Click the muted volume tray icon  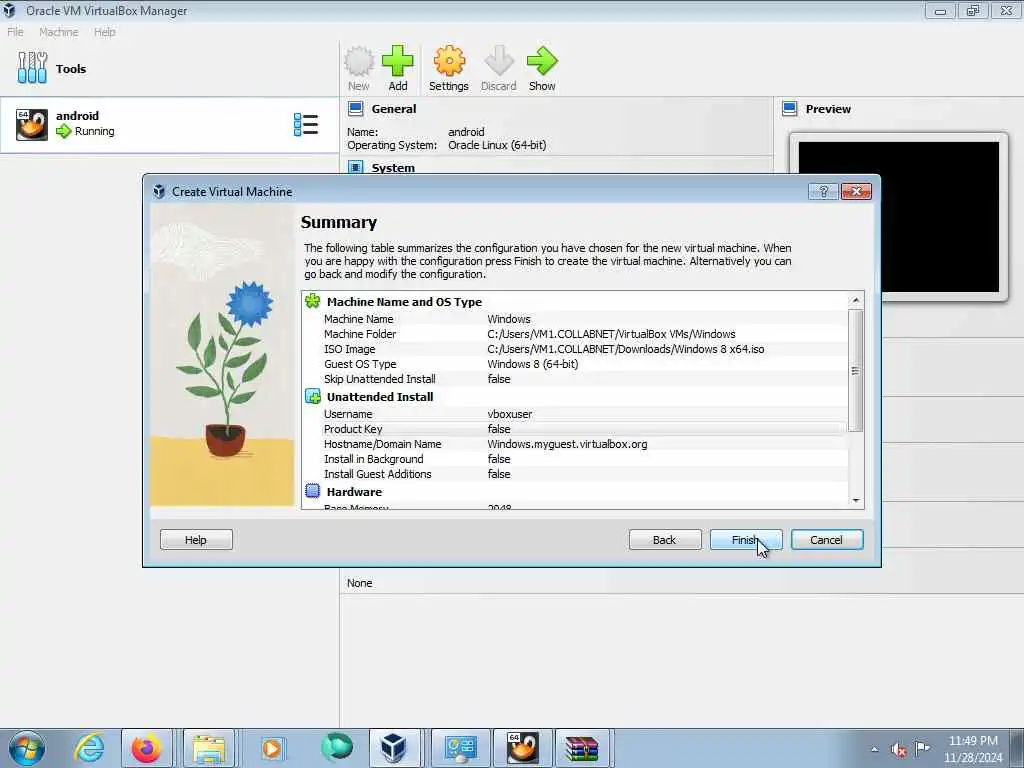(x=899, y=749)
